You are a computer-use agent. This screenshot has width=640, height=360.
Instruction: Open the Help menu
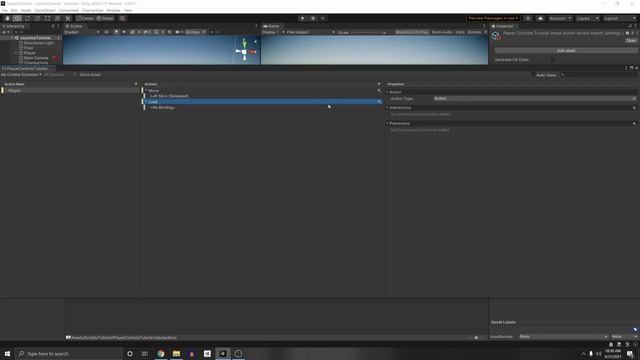pos(128,10)
